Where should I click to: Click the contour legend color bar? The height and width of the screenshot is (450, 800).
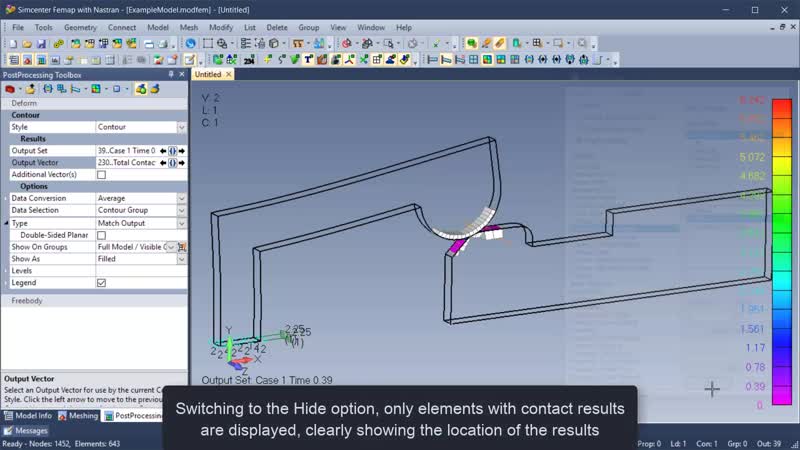[782, 252]
